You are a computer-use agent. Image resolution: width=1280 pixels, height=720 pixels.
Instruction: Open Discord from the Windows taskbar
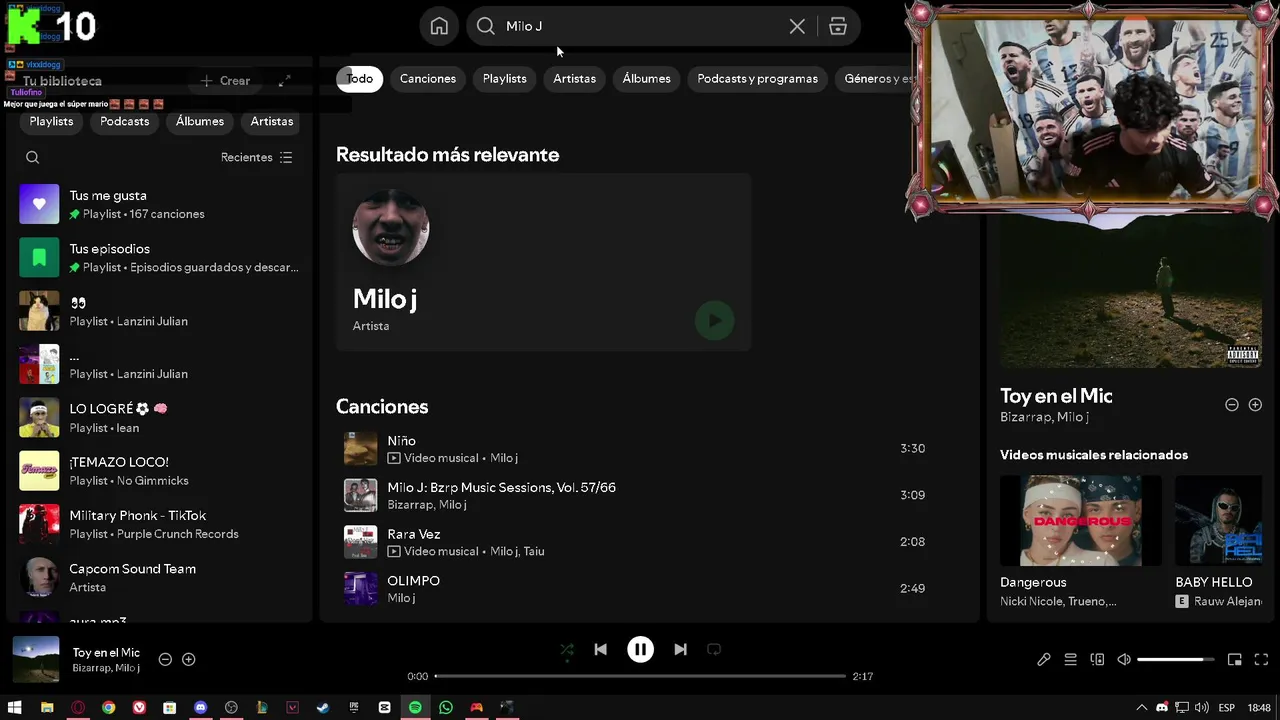pyautogui.click(x=200, y=707)
